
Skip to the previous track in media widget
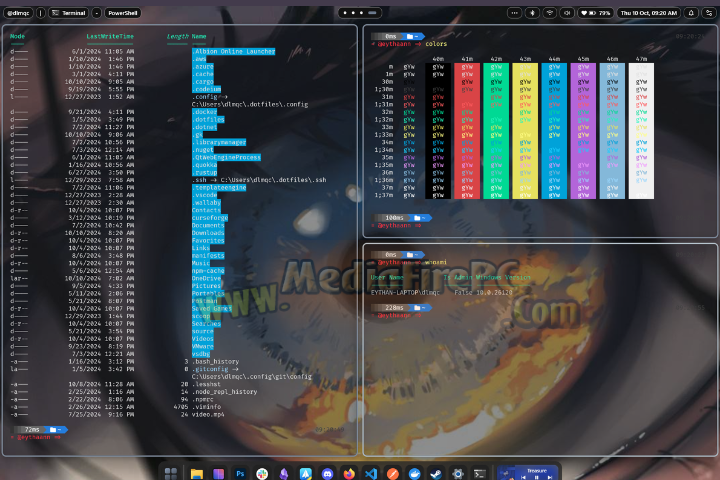click(x=523, y=477)
